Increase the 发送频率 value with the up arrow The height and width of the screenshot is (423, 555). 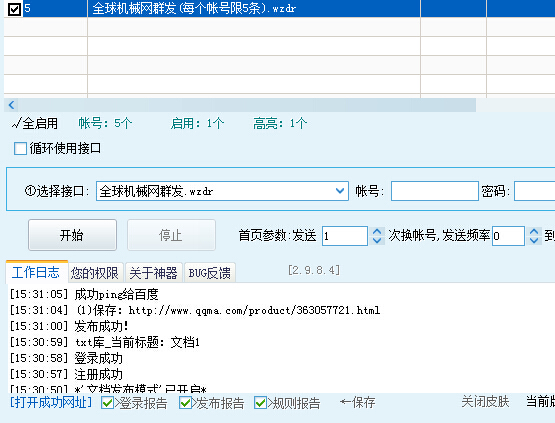[534, 231]
